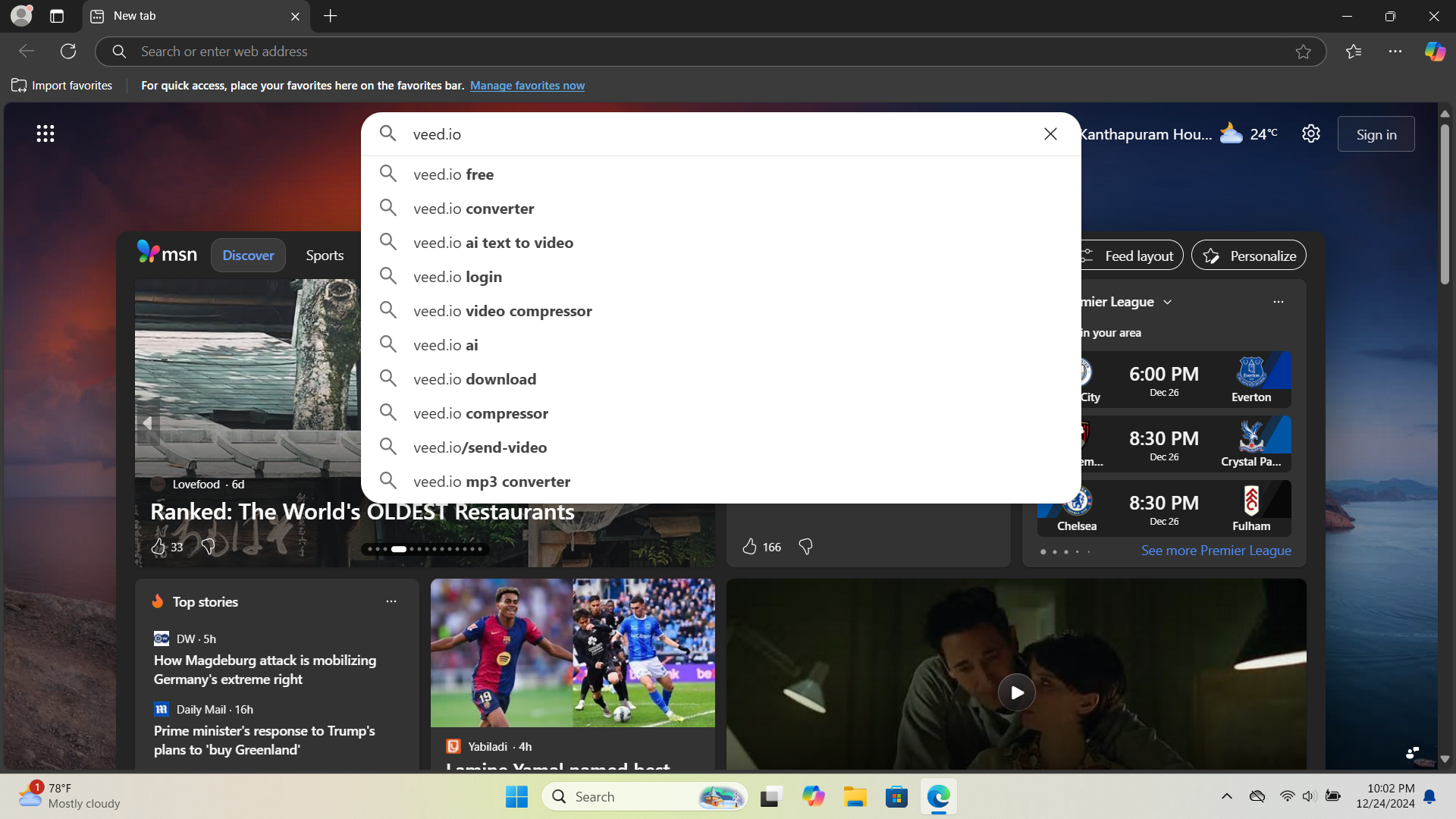The width and height of the screenshot is (1456, 819).
Task: Select suggestion veed.io login
Action: coord(720,277)
